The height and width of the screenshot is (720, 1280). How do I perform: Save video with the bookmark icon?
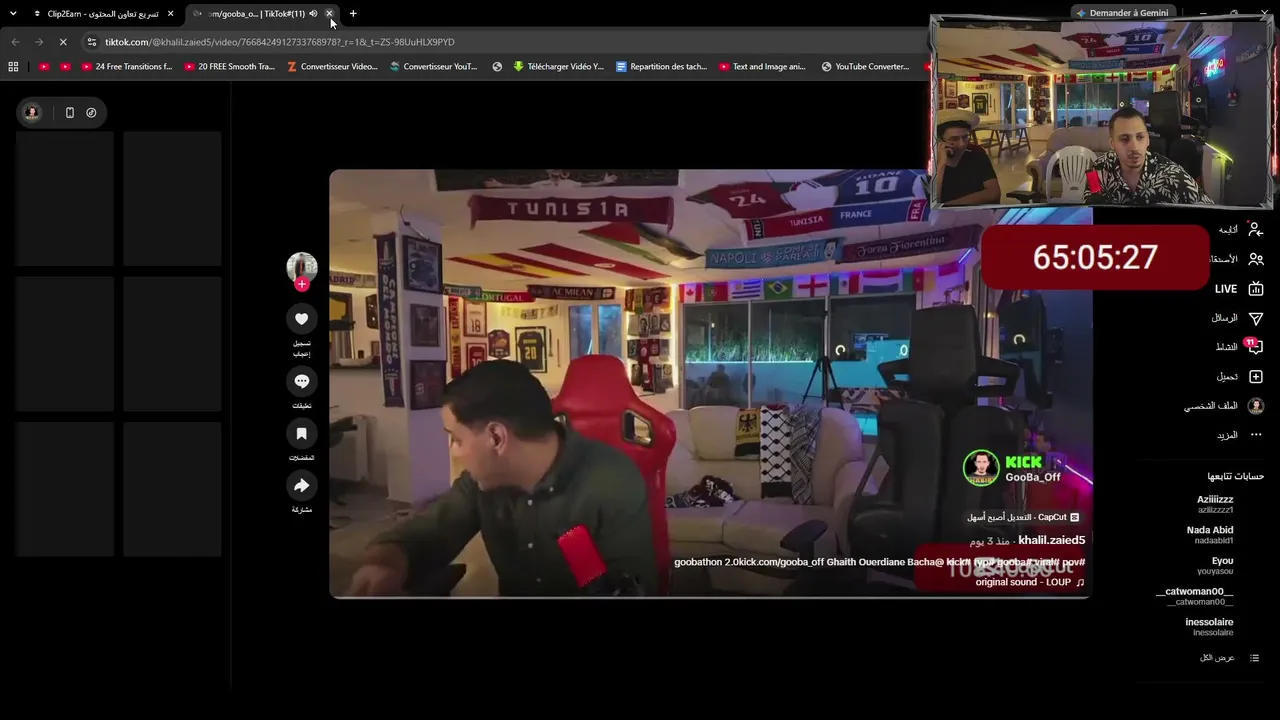(x=301, y=434)
